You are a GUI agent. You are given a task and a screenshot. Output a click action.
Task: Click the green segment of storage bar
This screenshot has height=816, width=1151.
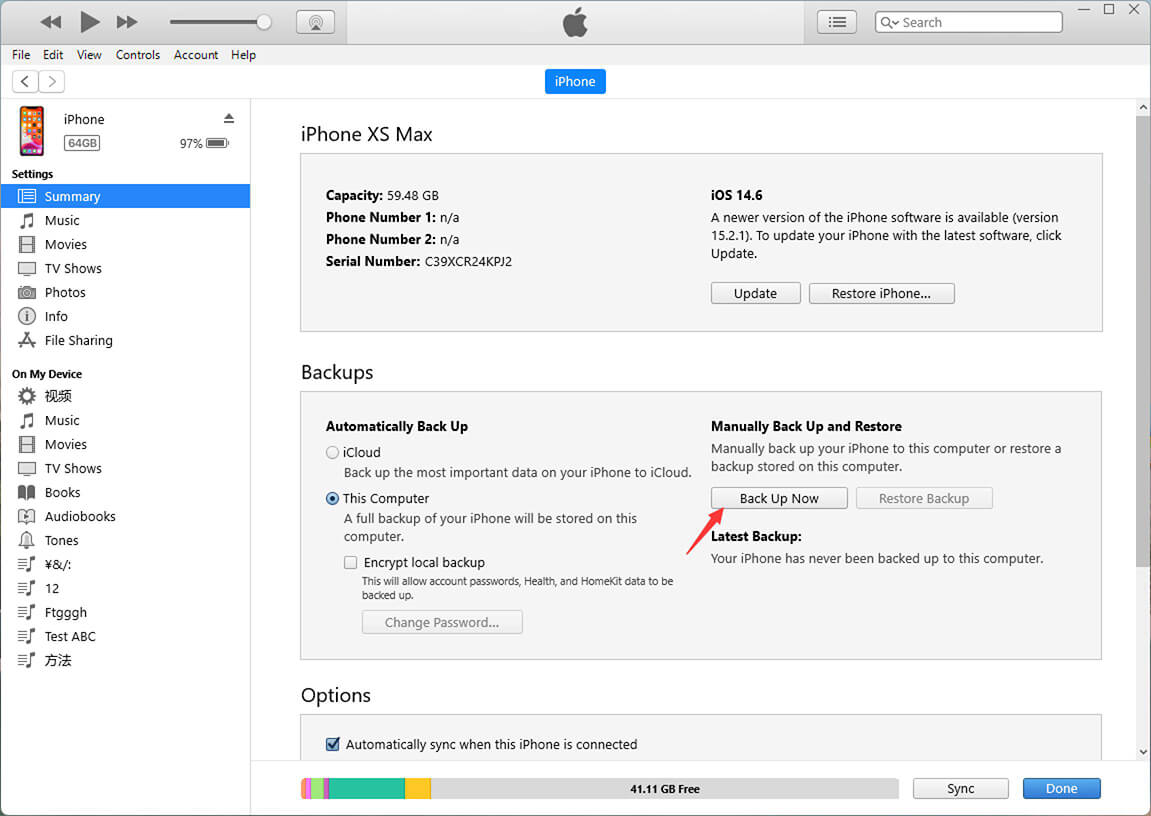coord(366,789)
